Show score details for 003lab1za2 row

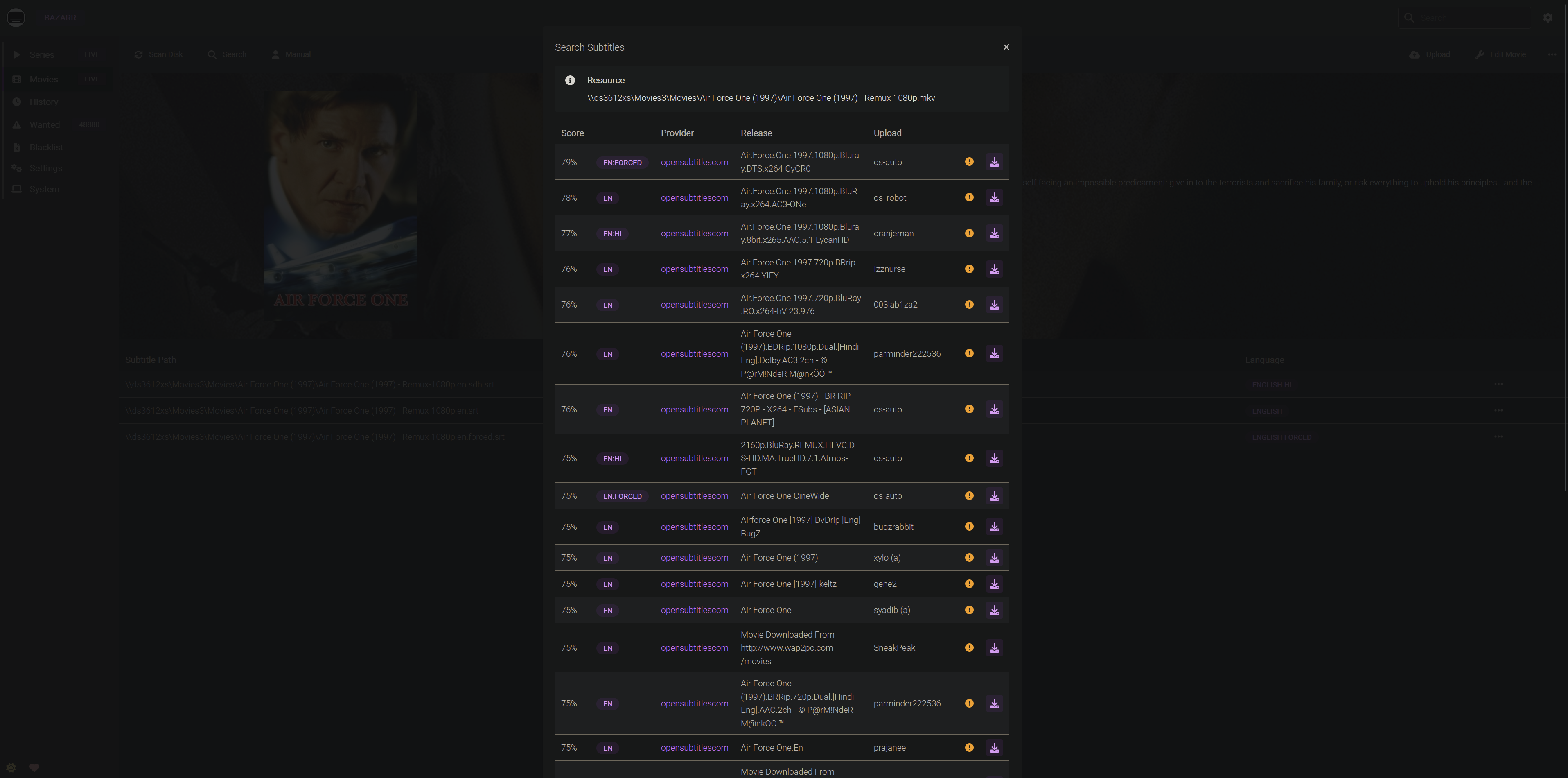tap(969, 304)
